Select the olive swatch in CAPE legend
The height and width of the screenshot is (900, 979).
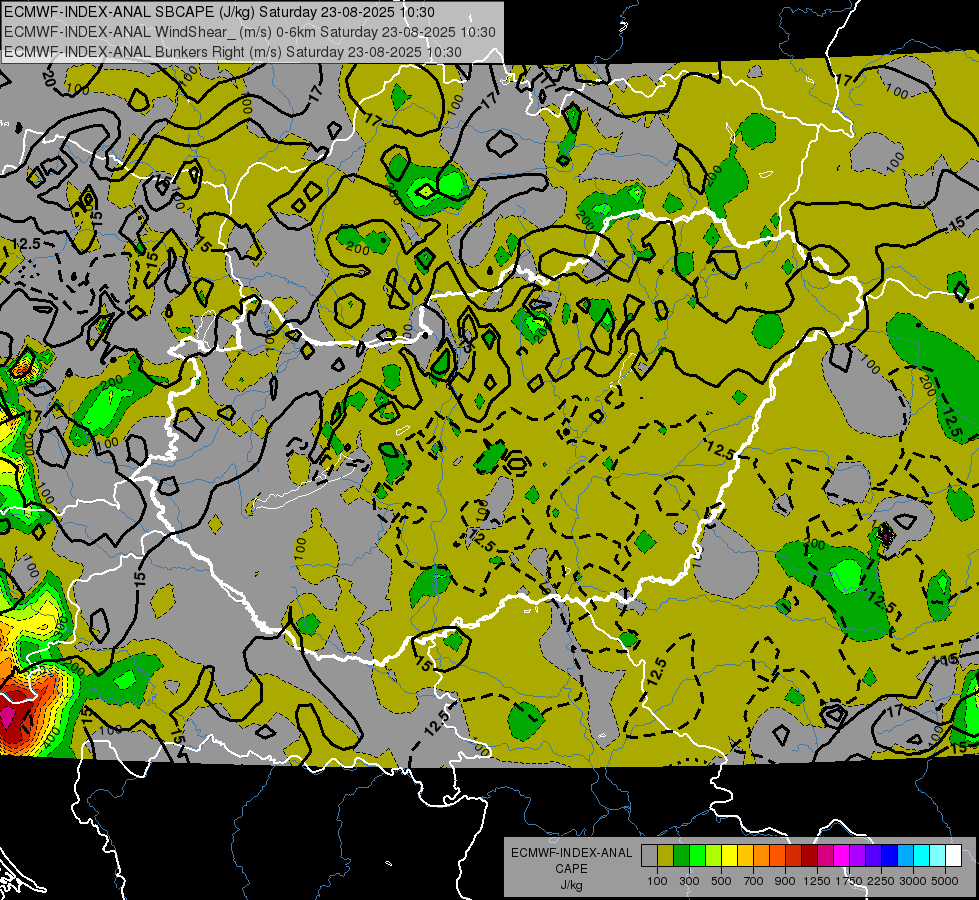[665, 856]
